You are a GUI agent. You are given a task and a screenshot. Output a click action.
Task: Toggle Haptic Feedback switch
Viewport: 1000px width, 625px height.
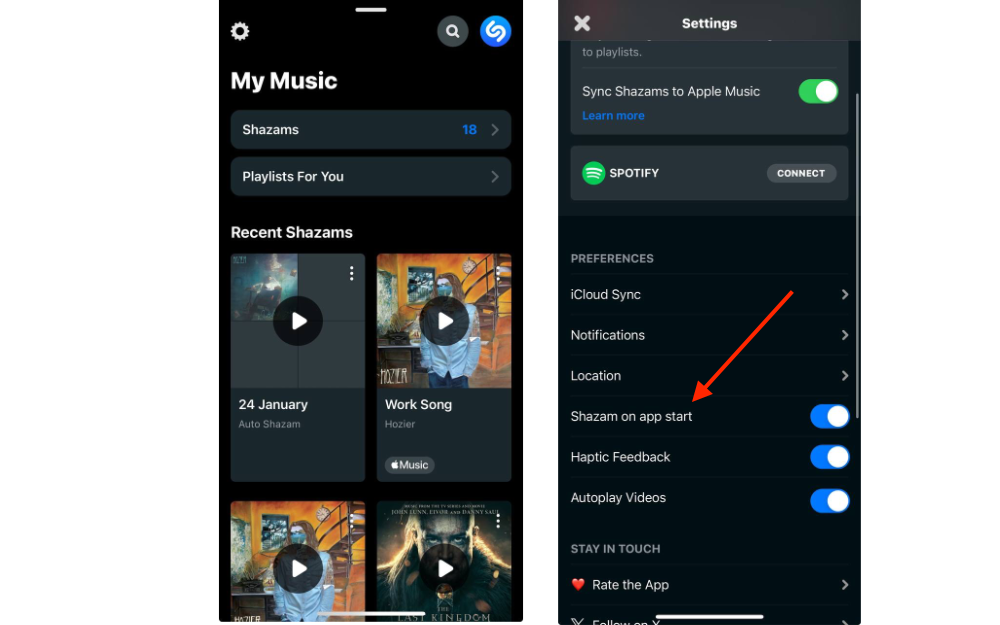tap(830, 457)
